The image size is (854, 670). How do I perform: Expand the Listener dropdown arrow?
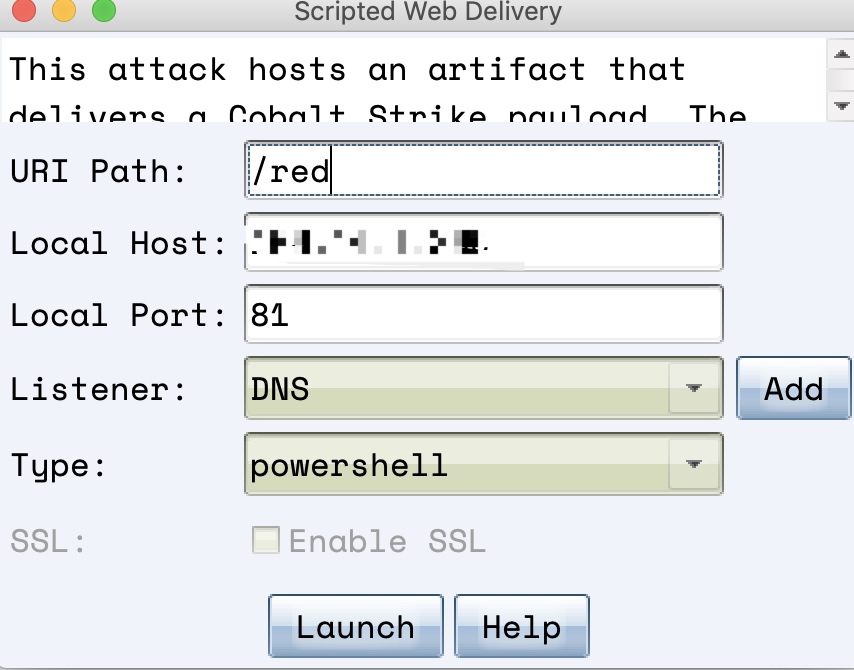pyautogui.click(x=694, y=388)
